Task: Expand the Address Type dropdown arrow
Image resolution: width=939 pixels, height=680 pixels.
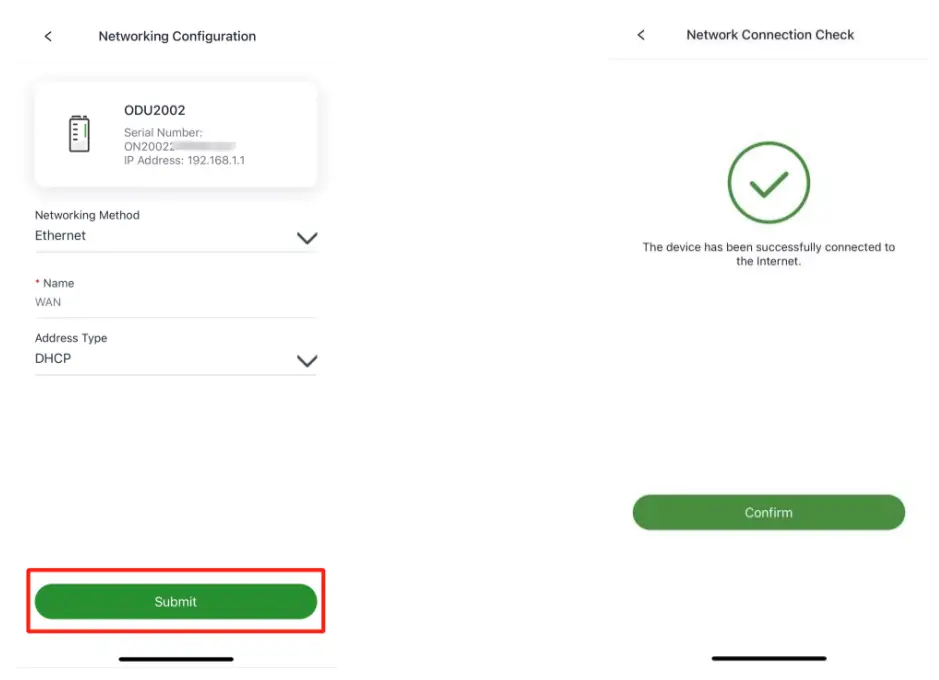Action: (x=307, y=361)
